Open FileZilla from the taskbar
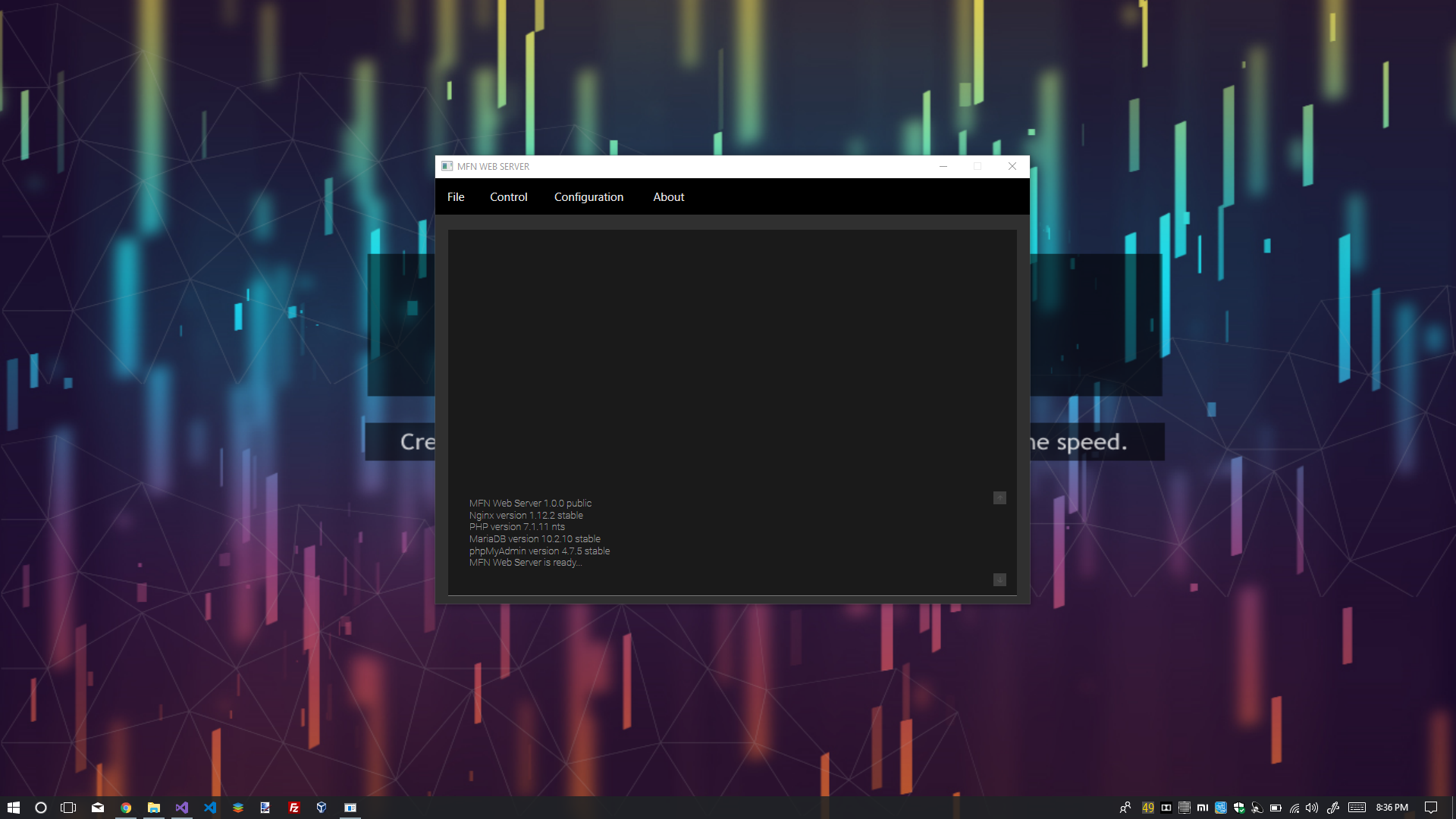The height and width of the screenshot is (819, 1456). click(293, 808)
